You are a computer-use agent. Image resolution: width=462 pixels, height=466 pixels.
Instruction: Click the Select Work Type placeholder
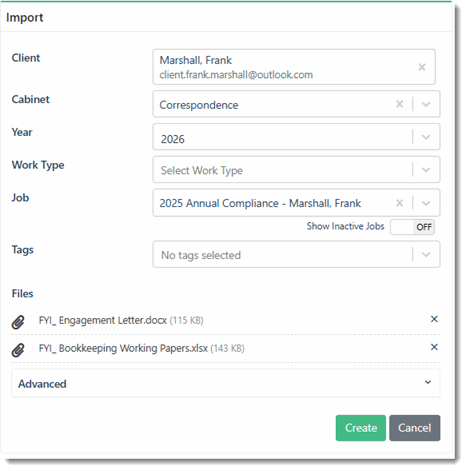tap(202, 170)
